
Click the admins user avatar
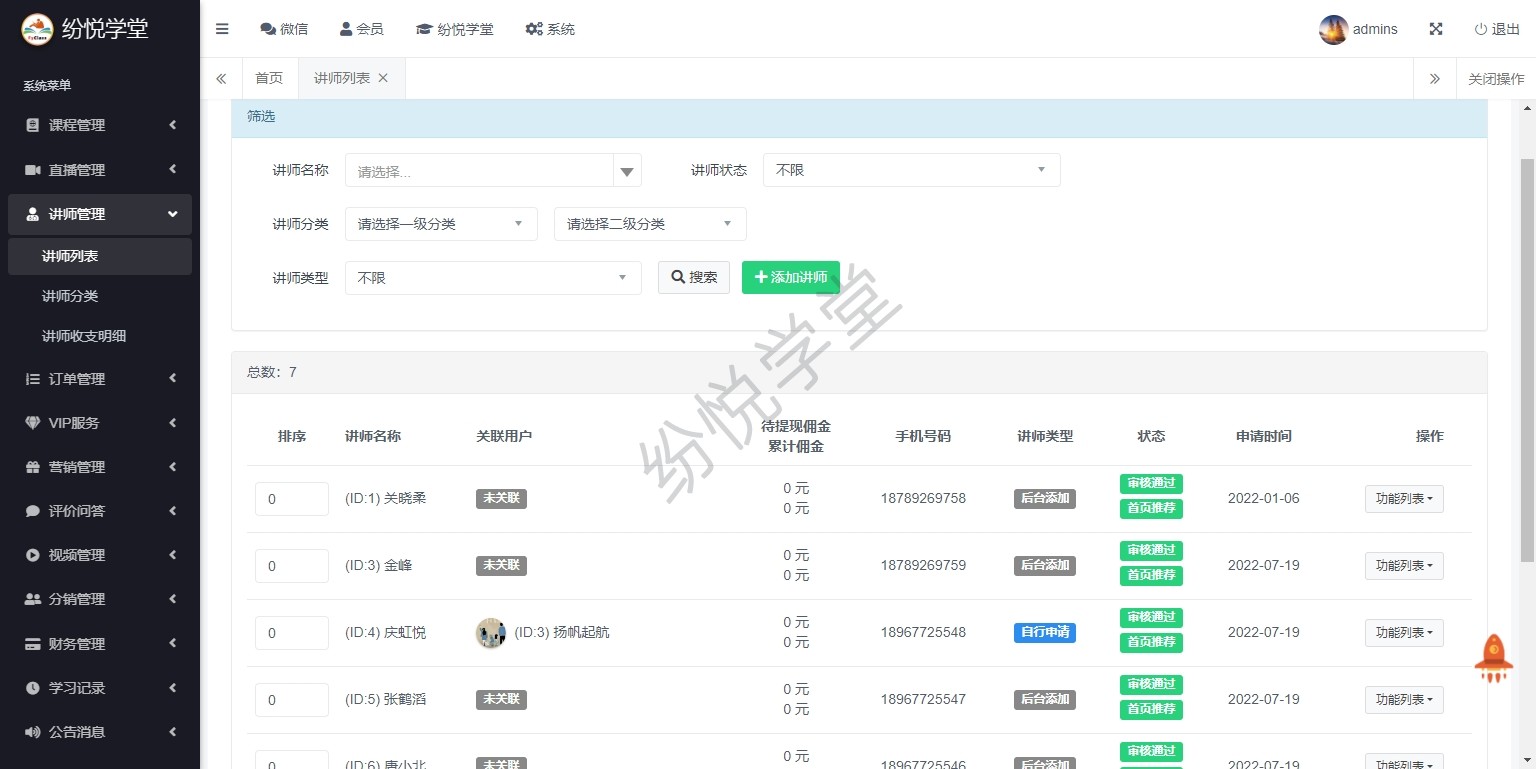[x=1333, y=30]
